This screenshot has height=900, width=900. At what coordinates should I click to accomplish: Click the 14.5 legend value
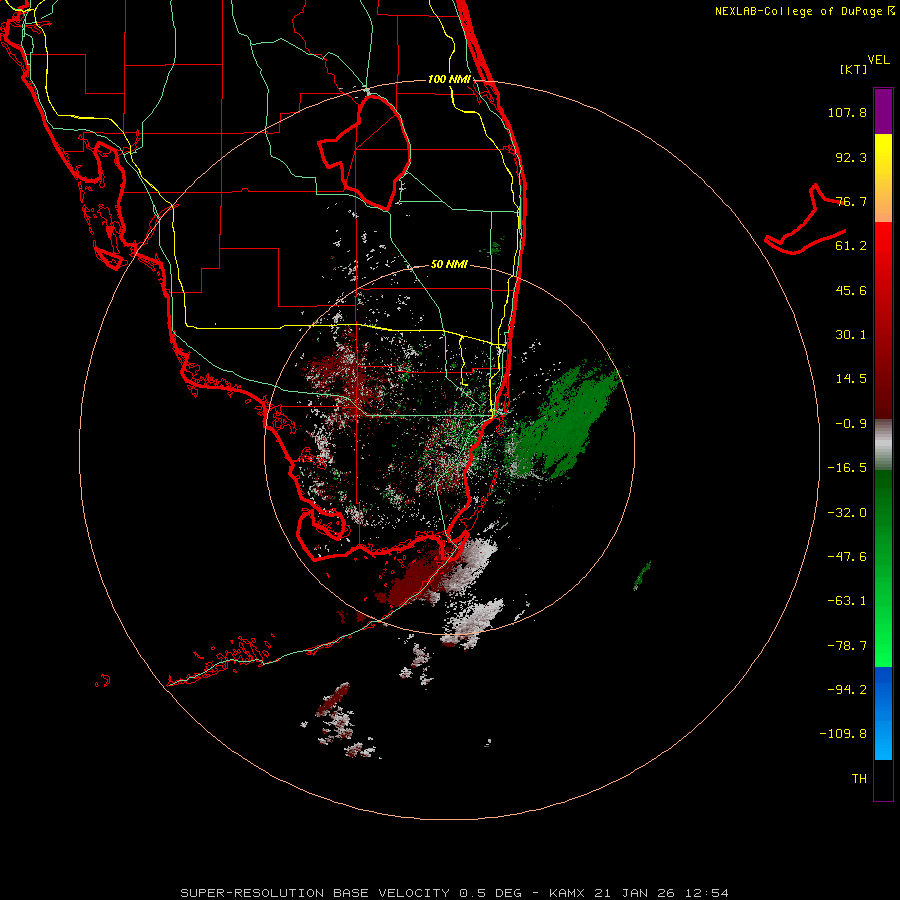tap(851, 379)
